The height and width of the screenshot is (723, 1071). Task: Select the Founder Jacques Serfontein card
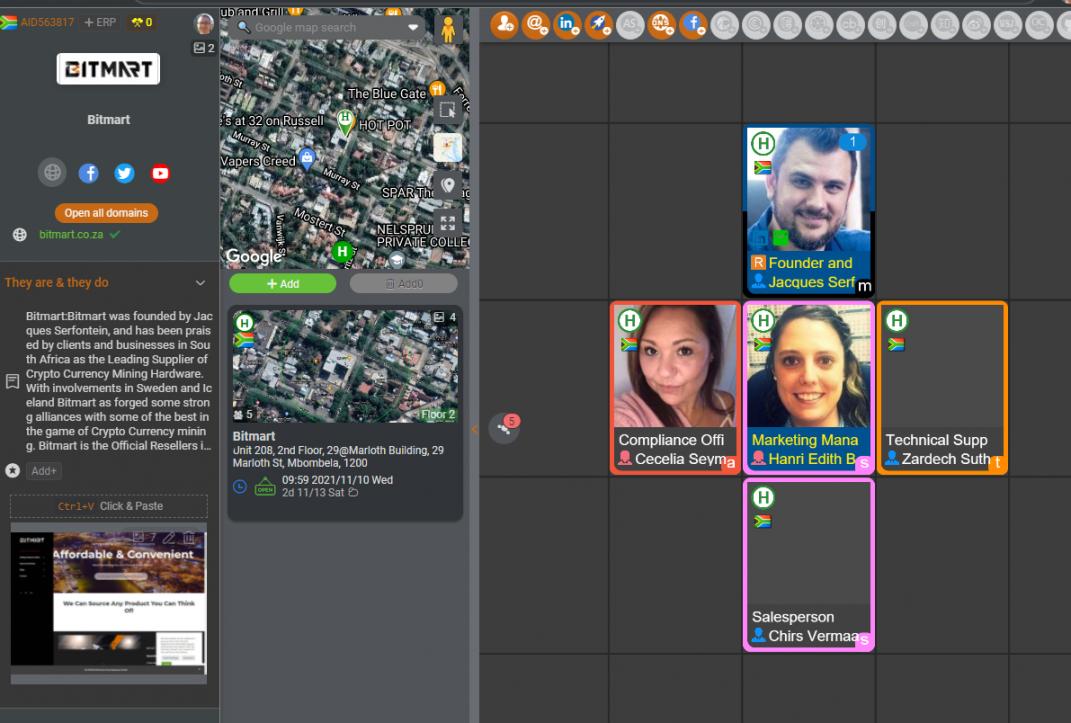pos(809,211)
